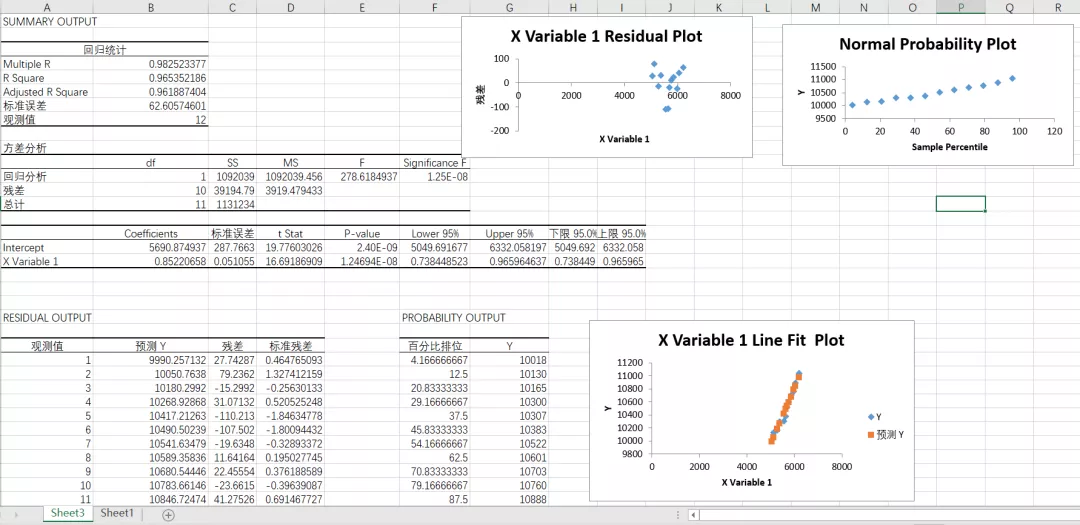Select the 标准残差 column header cell
The height and width of the screenshot is (525, 1080).
pos(290,346)
